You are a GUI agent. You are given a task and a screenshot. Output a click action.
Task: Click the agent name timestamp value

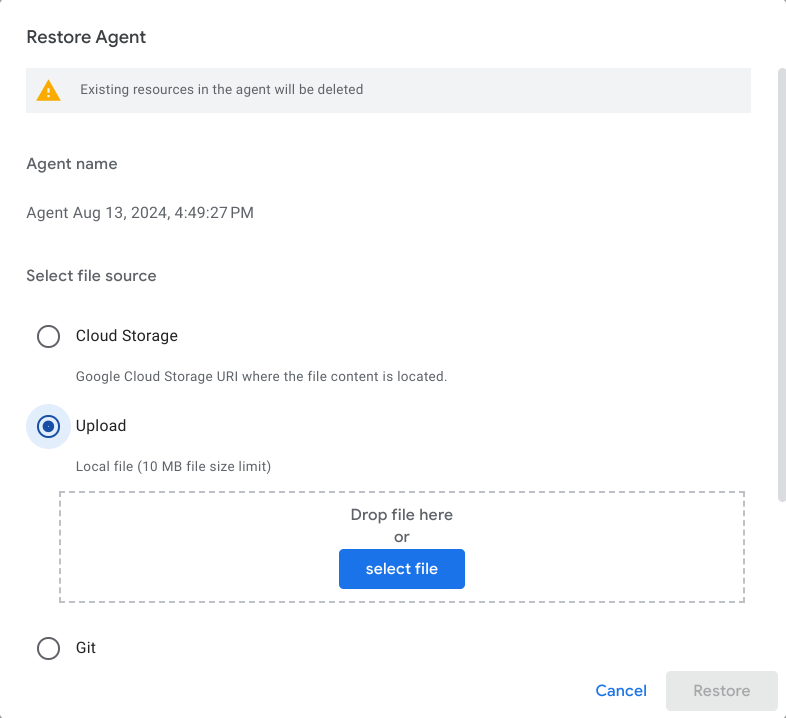[x=140, y=213]
